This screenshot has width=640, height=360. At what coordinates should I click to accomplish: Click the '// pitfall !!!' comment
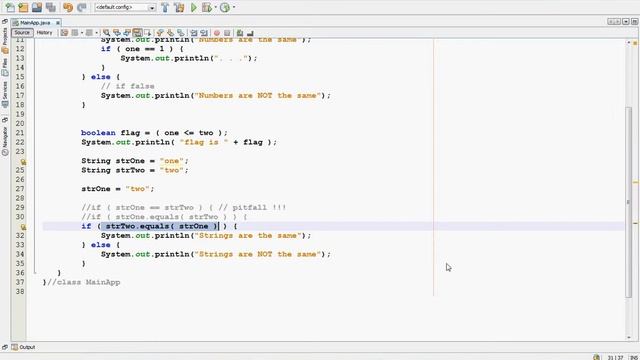coord(252,208)
